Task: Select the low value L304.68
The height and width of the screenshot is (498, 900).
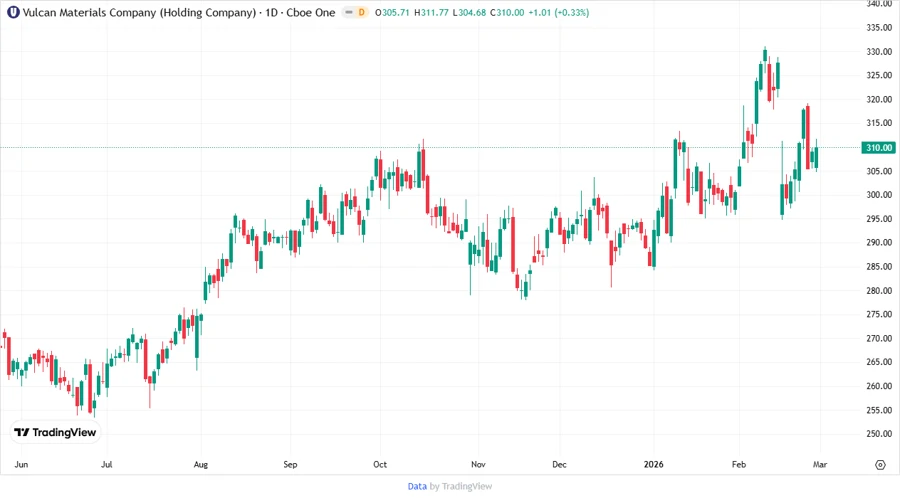Action: [x=469, y=12]
